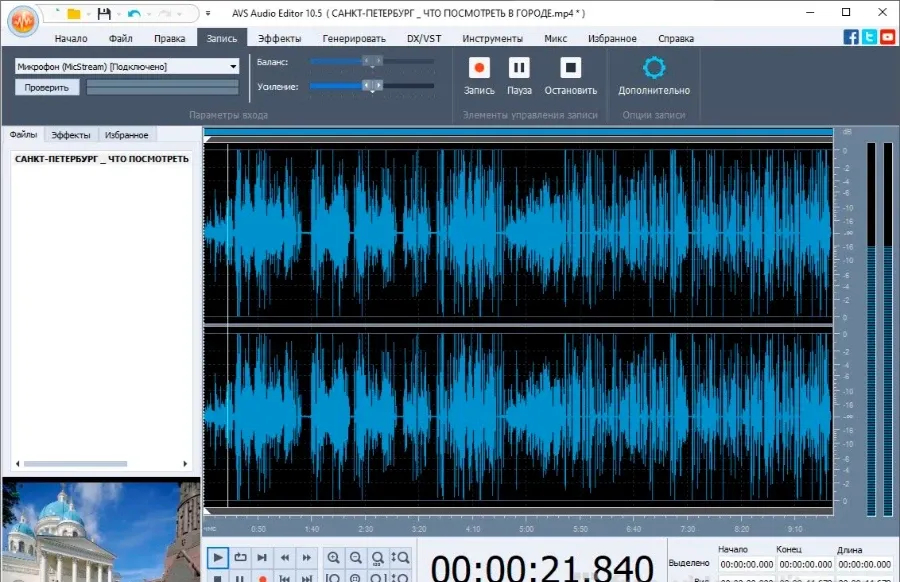Open the Эффекты ribbon tab
This screenshot has width=900, height=582.
pyautogui.click(x=280, y=38)
